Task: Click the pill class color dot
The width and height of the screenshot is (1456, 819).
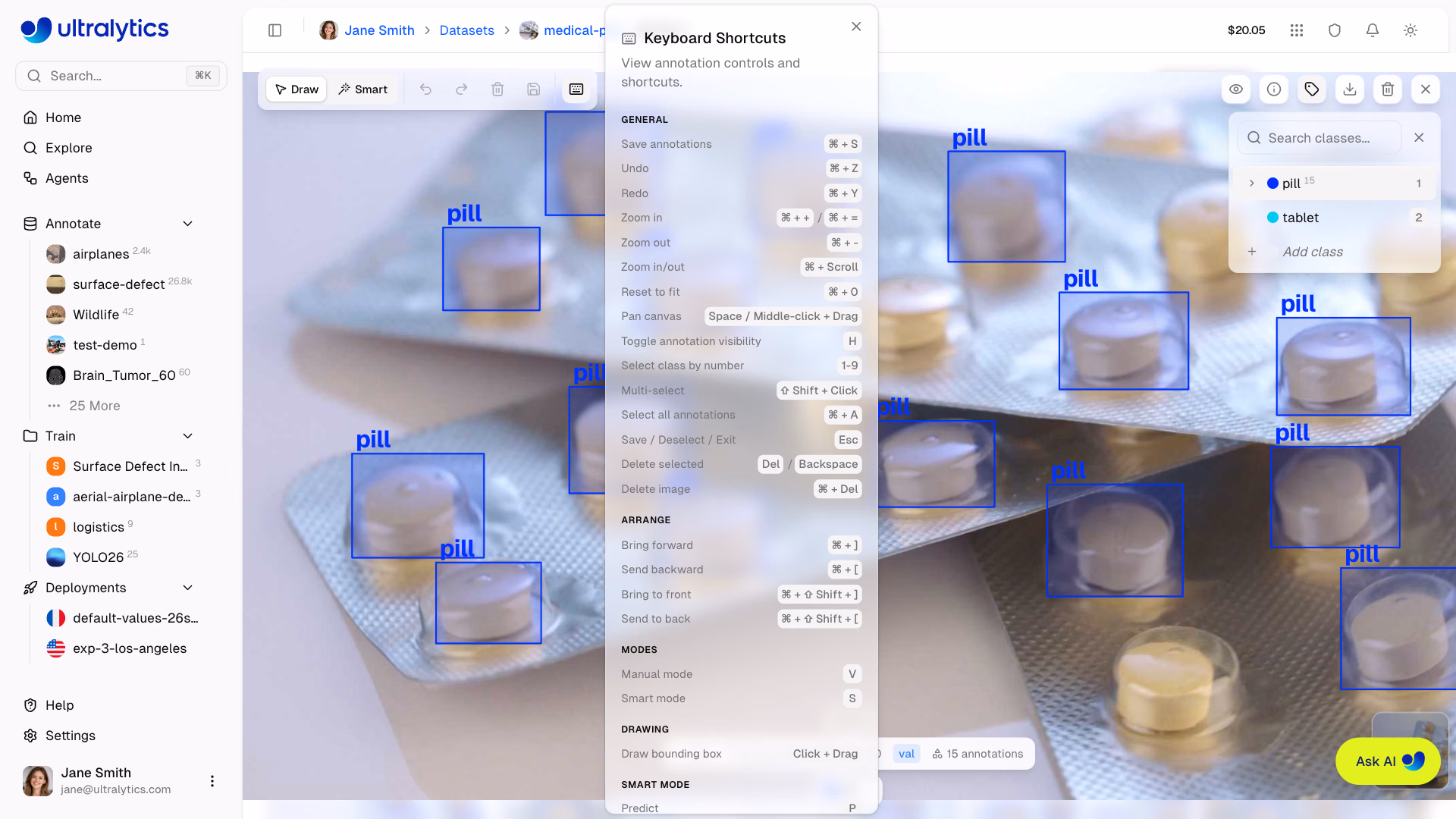Action: (x=1273, y=184)
